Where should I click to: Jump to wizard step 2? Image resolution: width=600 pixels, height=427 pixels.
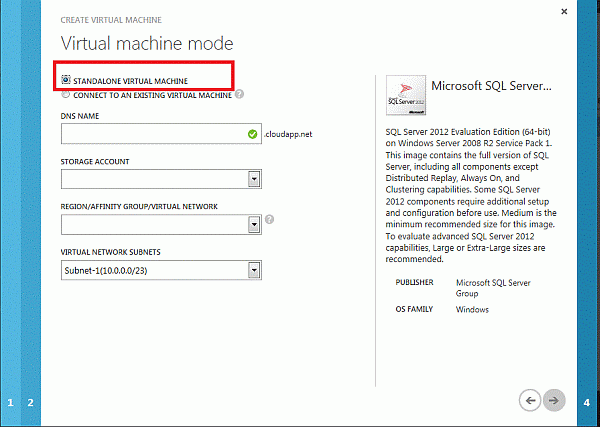pos(31,403)
